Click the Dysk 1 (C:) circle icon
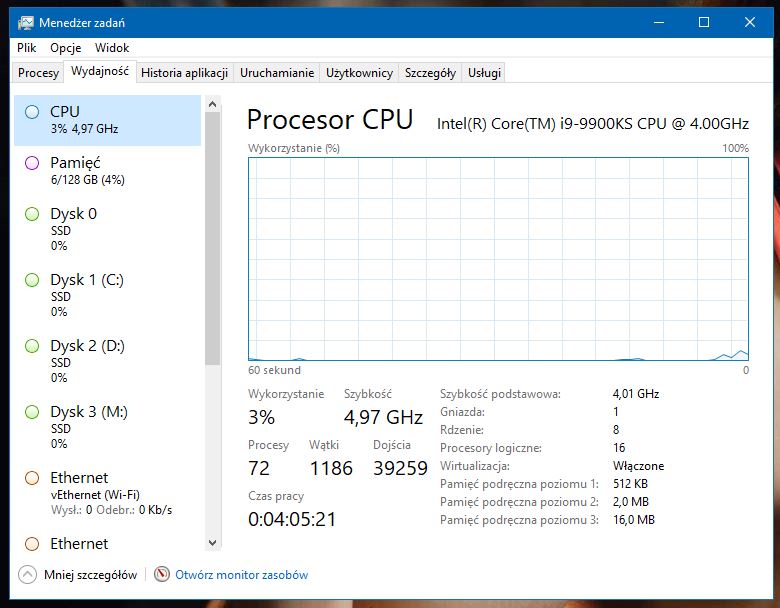 pyautogui.click(x=32, y=280)
